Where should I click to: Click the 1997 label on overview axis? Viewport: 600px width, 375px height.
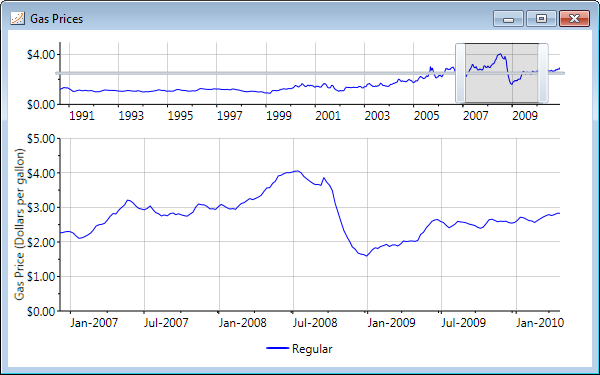[230, 116]
